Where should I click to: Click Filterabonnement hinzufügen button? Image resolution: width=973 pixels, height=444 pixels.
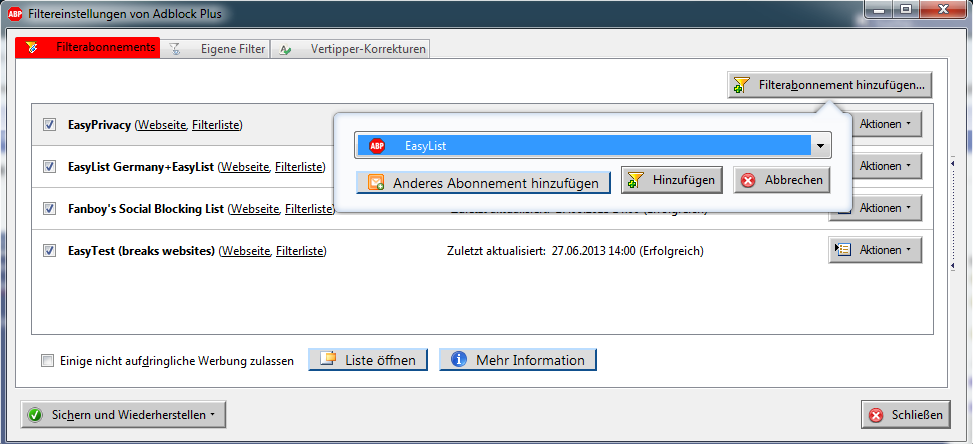point(830,85)
